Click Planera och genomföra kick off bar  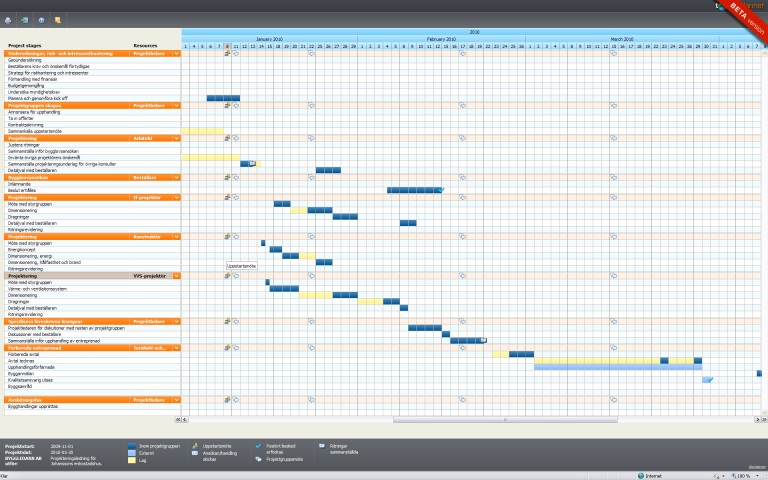[223, 98]
